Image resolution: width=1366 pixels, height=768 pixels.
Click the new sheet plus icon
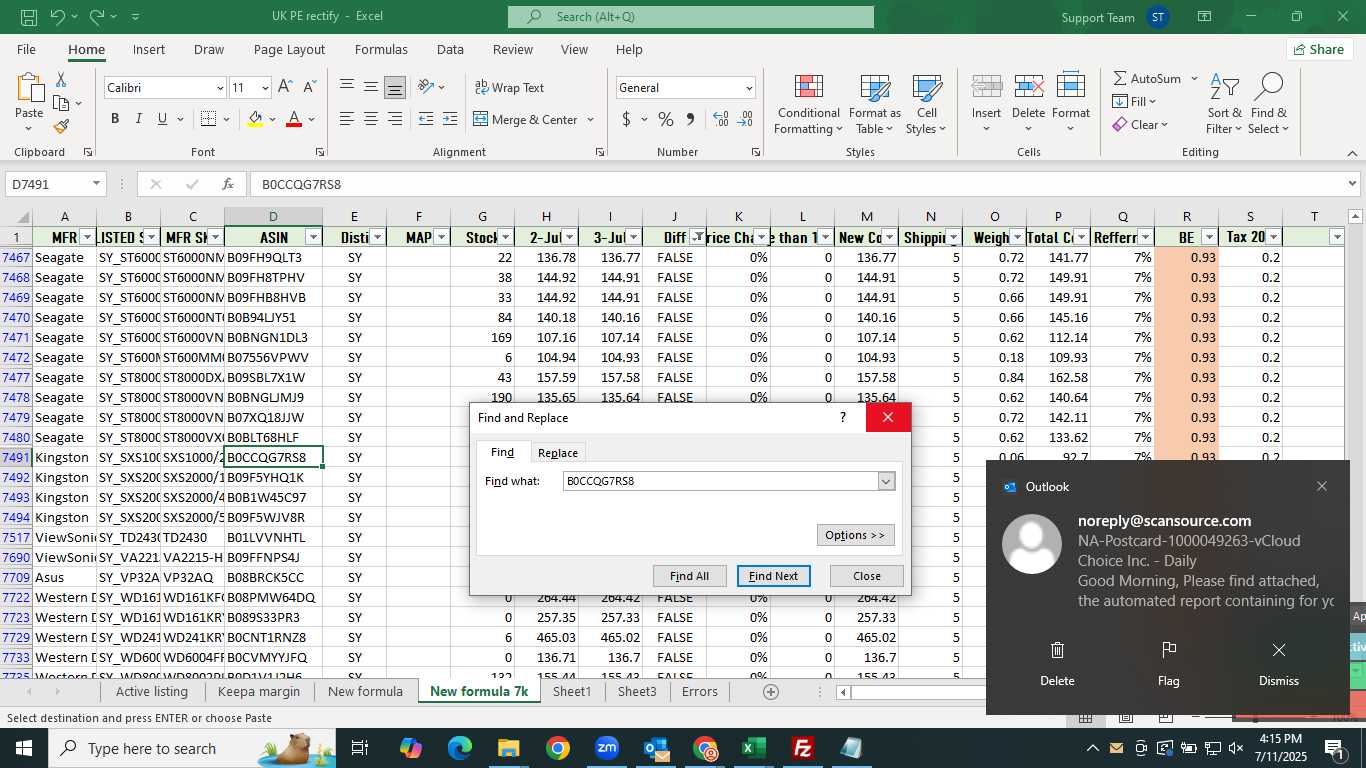(770, 691)
